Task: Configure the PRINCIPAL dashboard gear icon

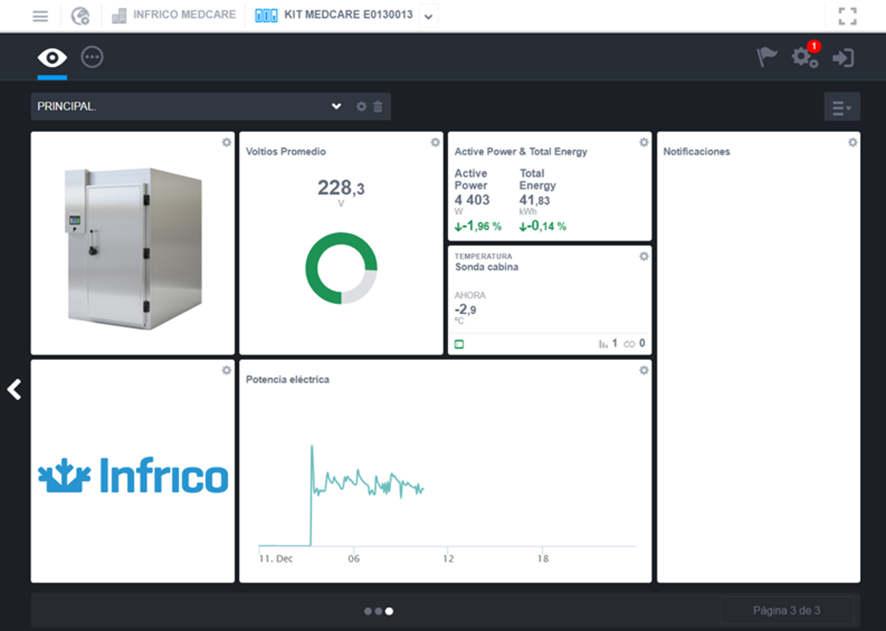Action: [361, 106]
